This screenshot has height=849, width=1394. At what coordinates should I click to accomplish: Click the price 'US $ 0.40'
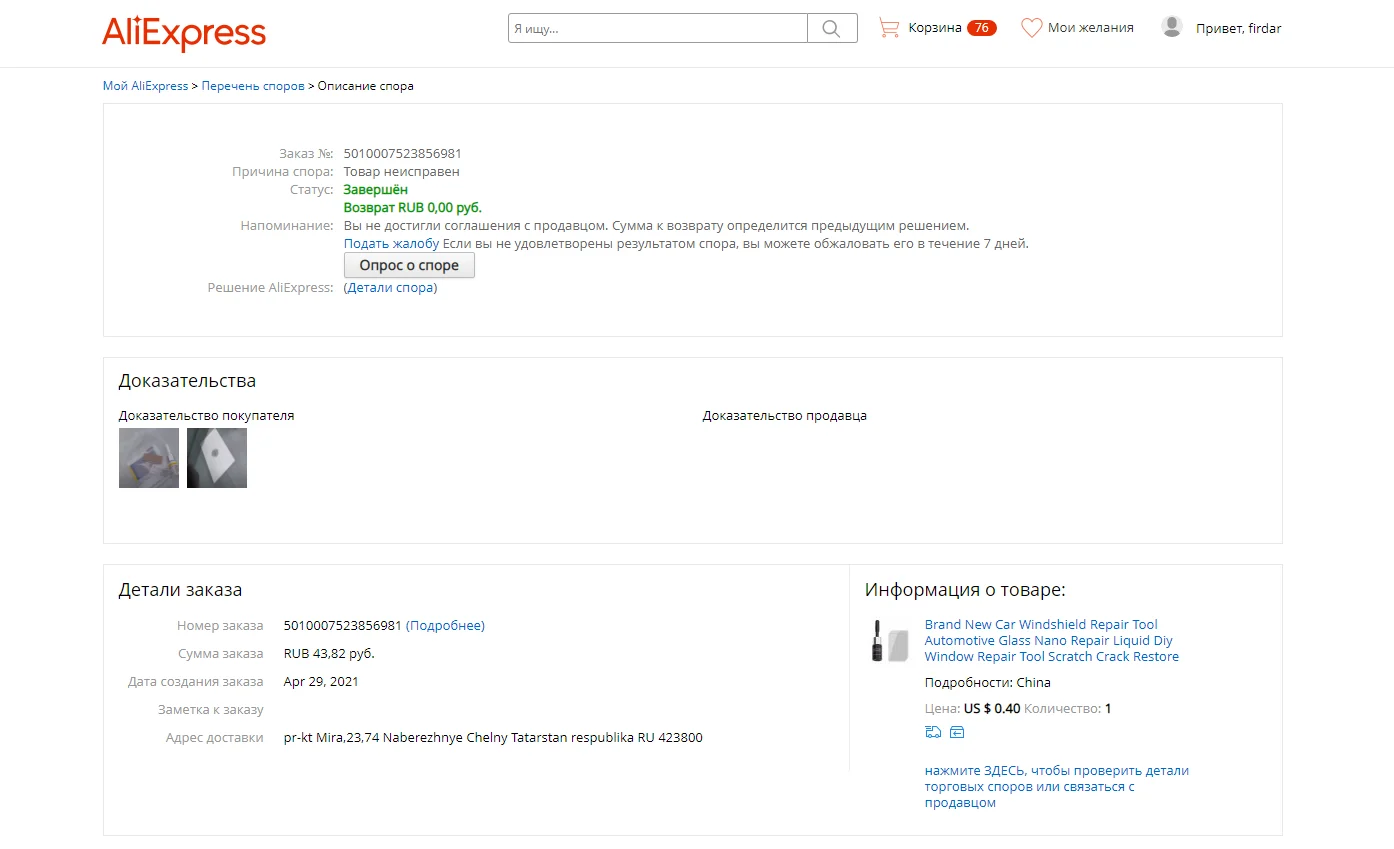[x=992, y=709]
